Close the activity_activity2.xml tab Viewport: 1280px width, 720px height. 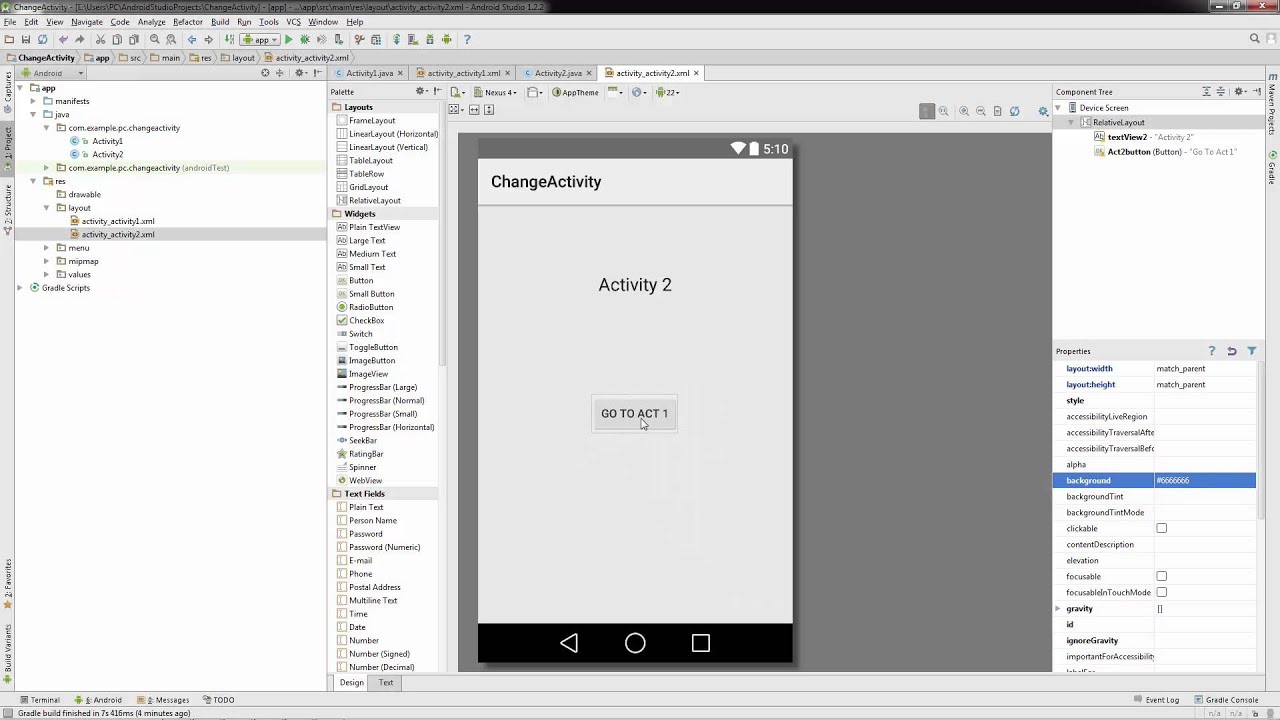(x=696, y=73)
